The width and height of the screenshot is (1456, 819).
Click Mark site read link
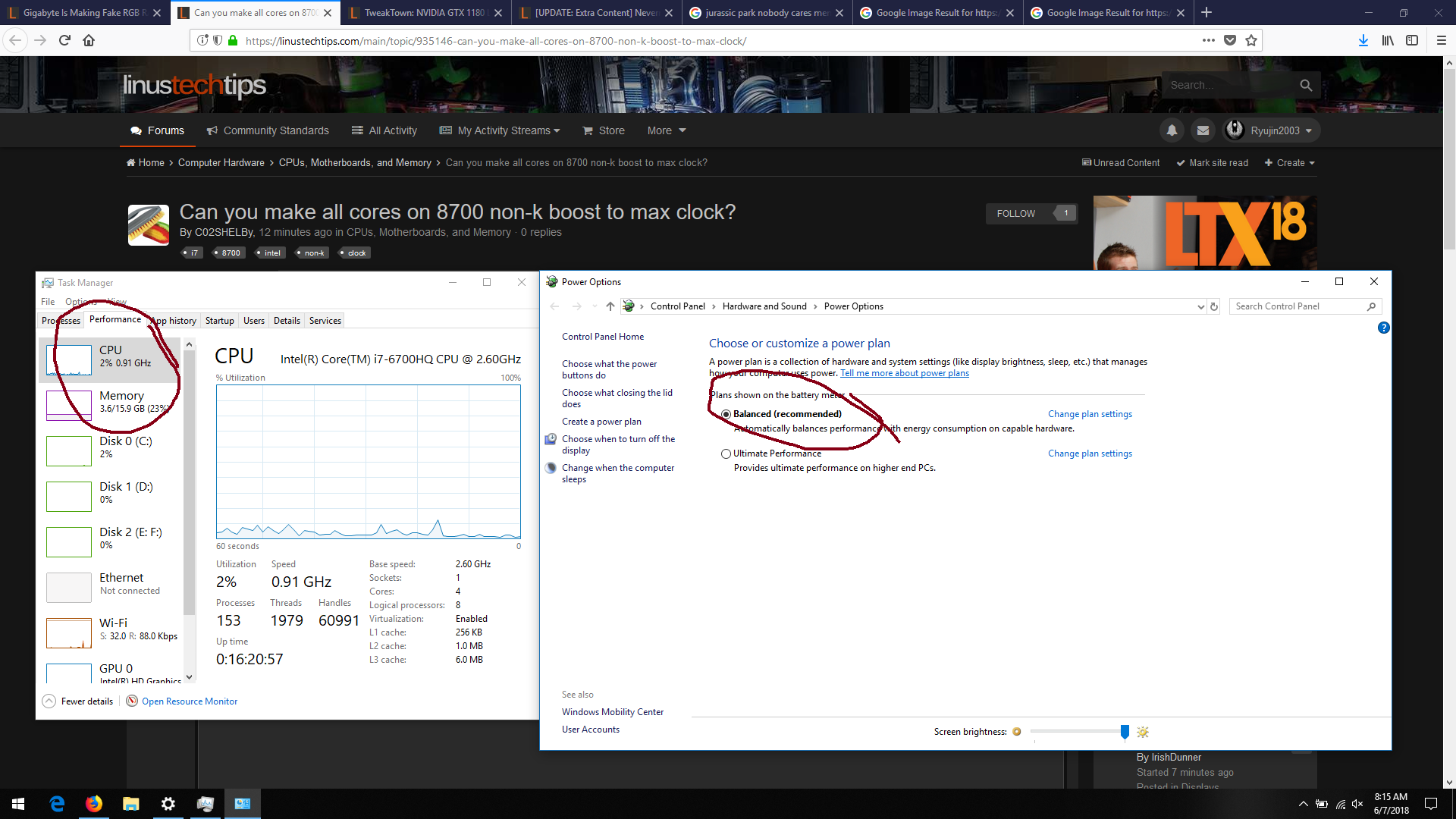pos(1212,163)
